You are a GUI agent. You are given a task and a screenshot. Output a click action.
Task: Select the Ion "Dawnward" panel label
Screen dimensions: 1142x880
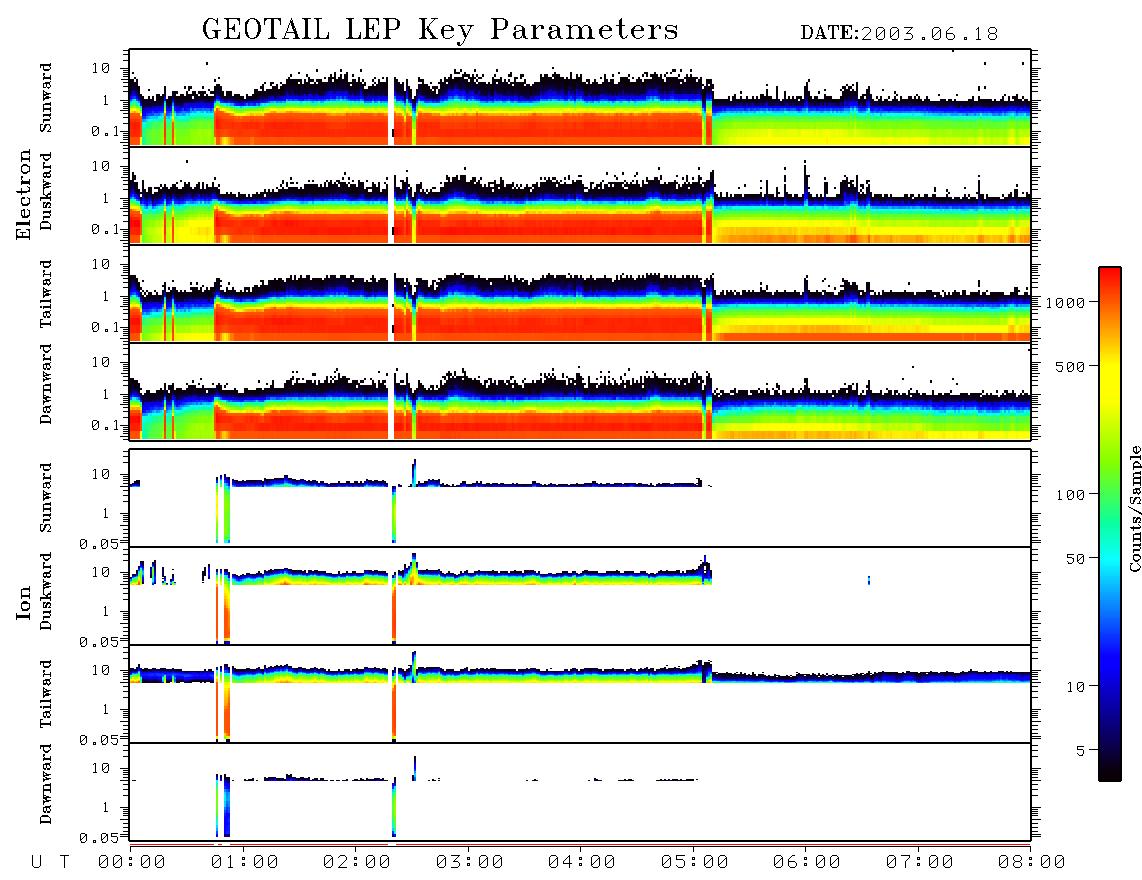(46, 784)
